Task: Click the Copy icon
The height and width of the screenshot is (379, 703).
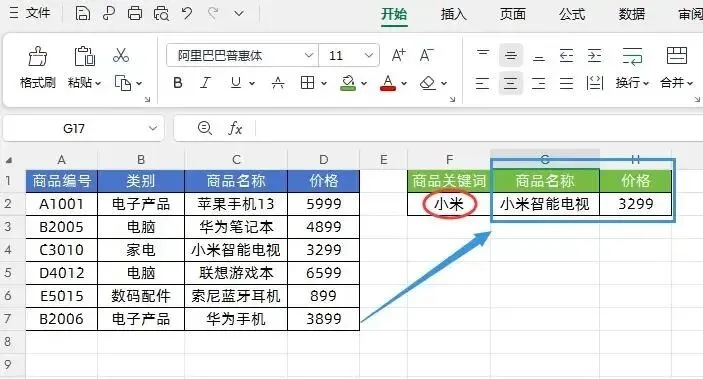Action: 123,83
